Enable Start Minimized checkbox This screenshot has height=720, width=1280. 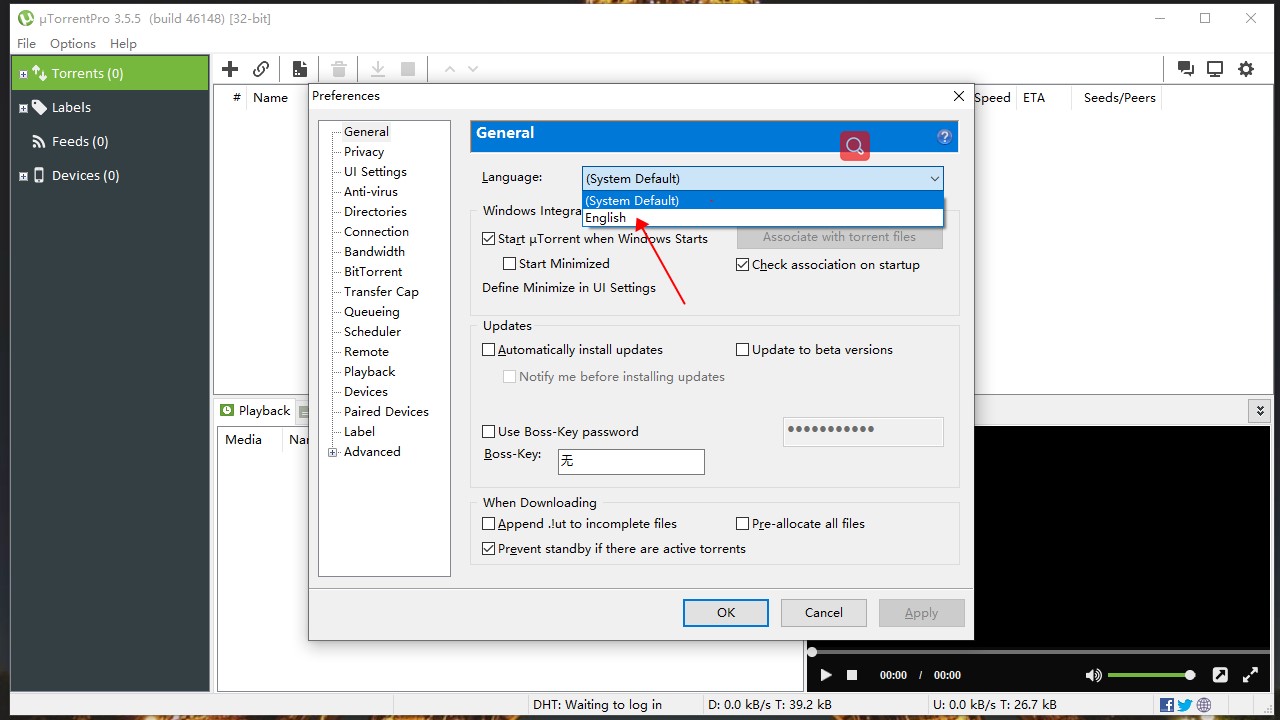(509, 264)
